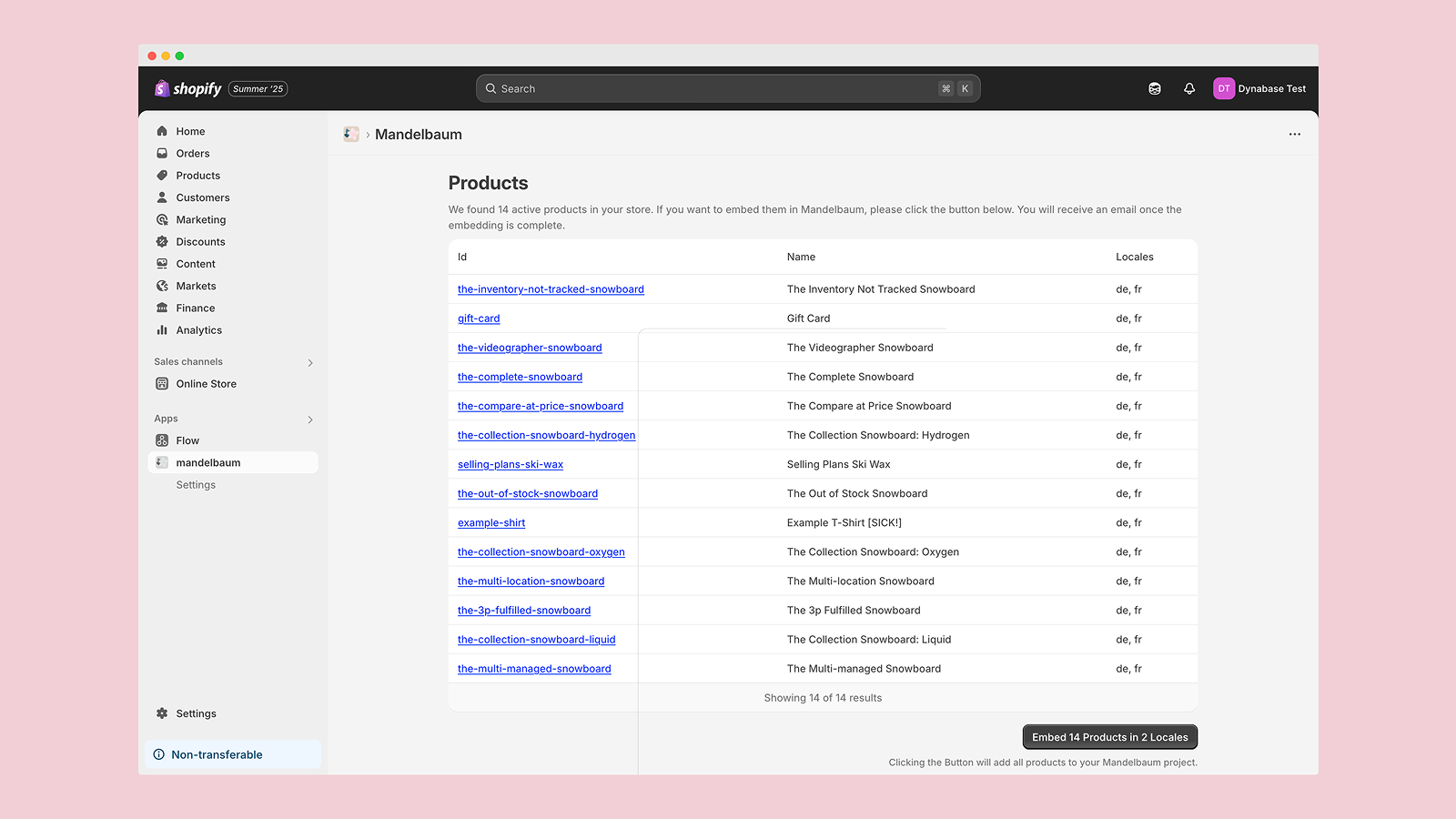Viewport: 1456px width, 819px height.
Task: Click the DT account avatar
Action: click(x=1224, y=88)
